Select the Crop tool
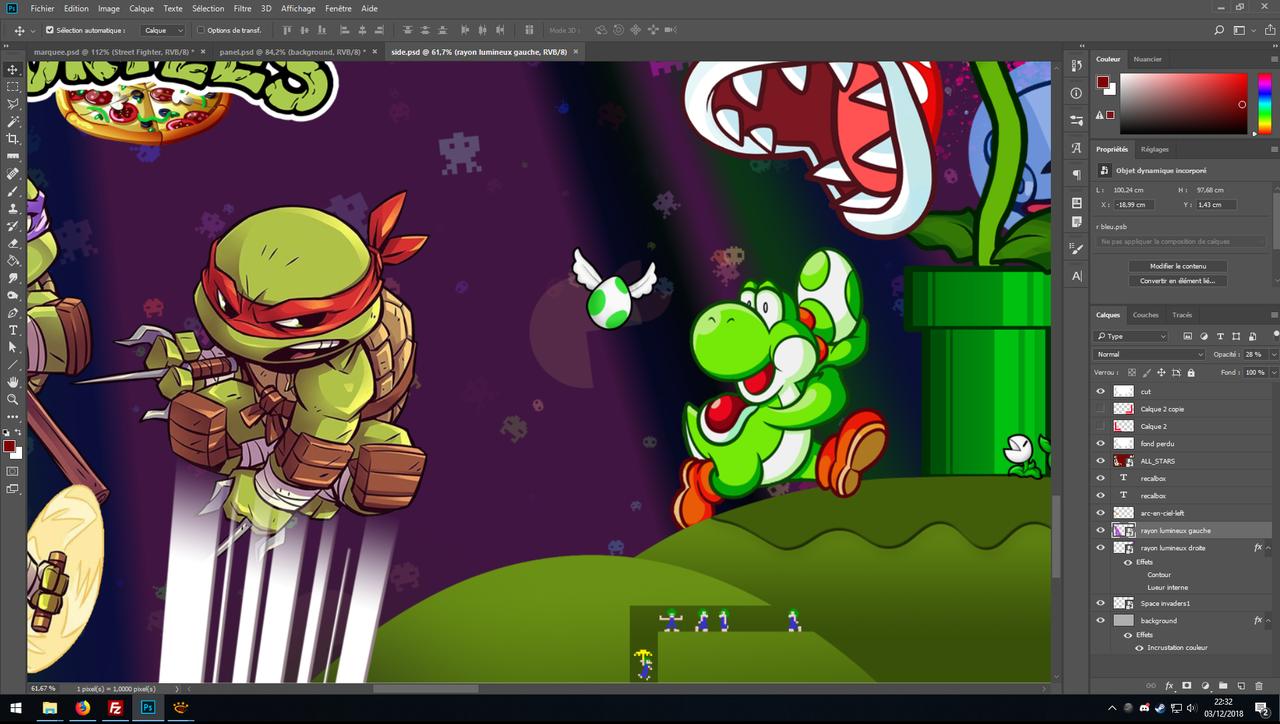The image size is (1280, 724). 13,139
